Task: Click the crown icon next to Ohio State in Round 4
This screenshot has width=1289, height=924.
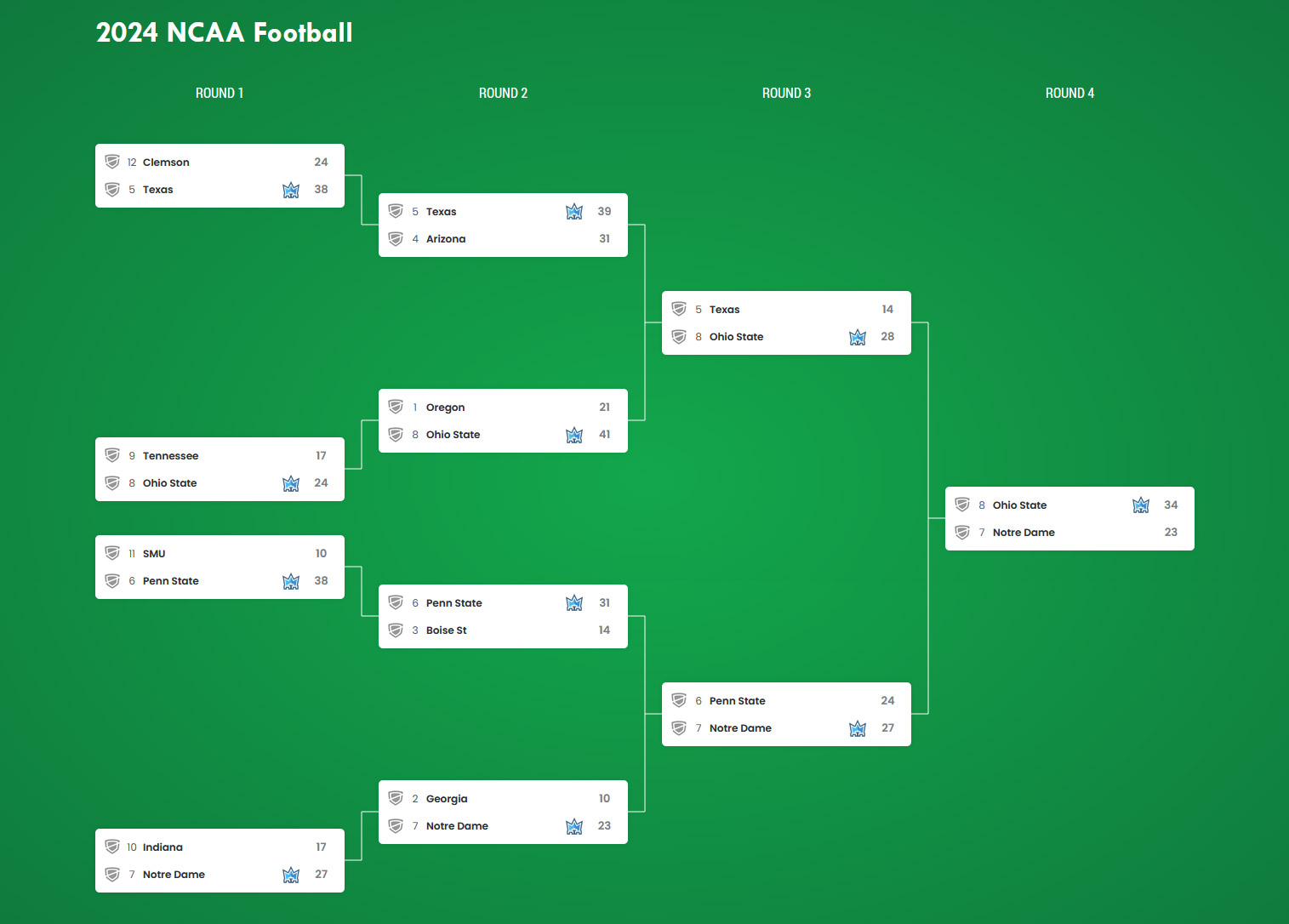Action: tap(1141, 505)
